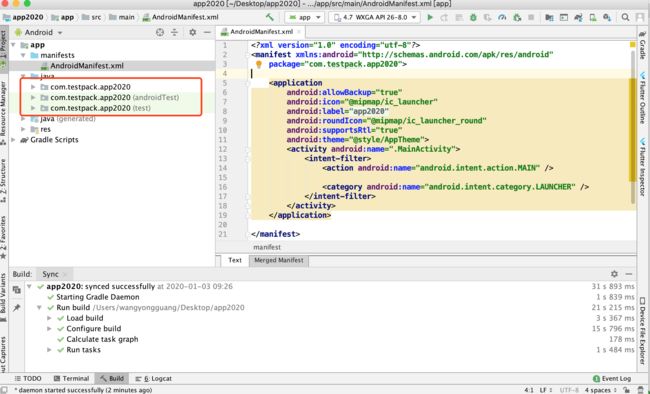This screenshot has width=650, height=394.
Task: Open Resource Manager side panel
Action: point(3,112)
